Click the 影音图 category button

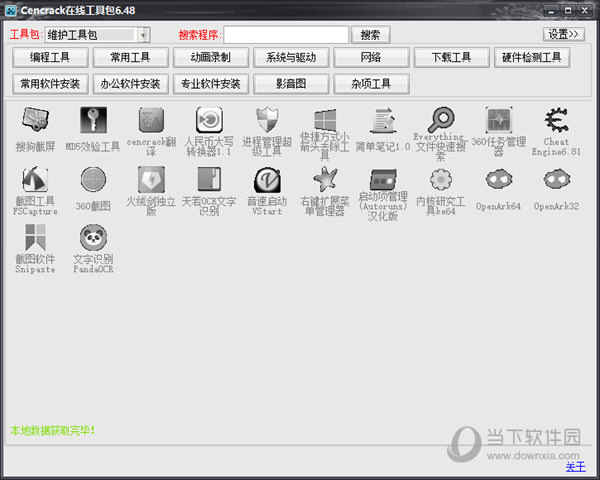(x=291, y=84)
